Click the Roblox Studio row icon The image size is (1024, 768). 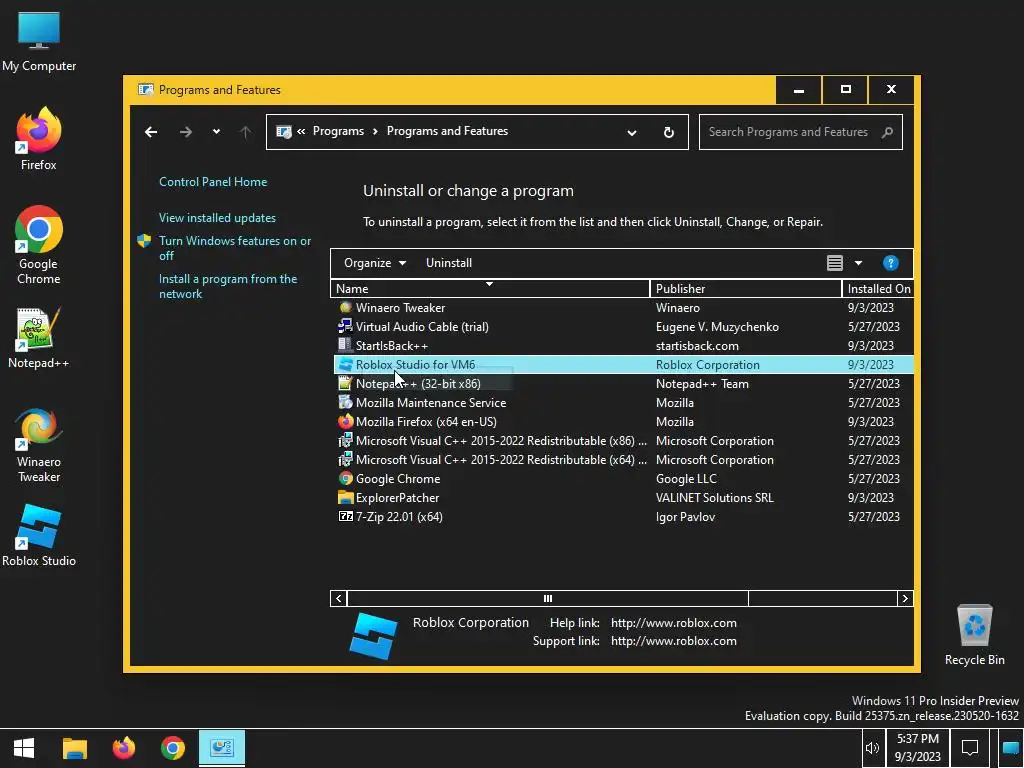click(345, 364)
